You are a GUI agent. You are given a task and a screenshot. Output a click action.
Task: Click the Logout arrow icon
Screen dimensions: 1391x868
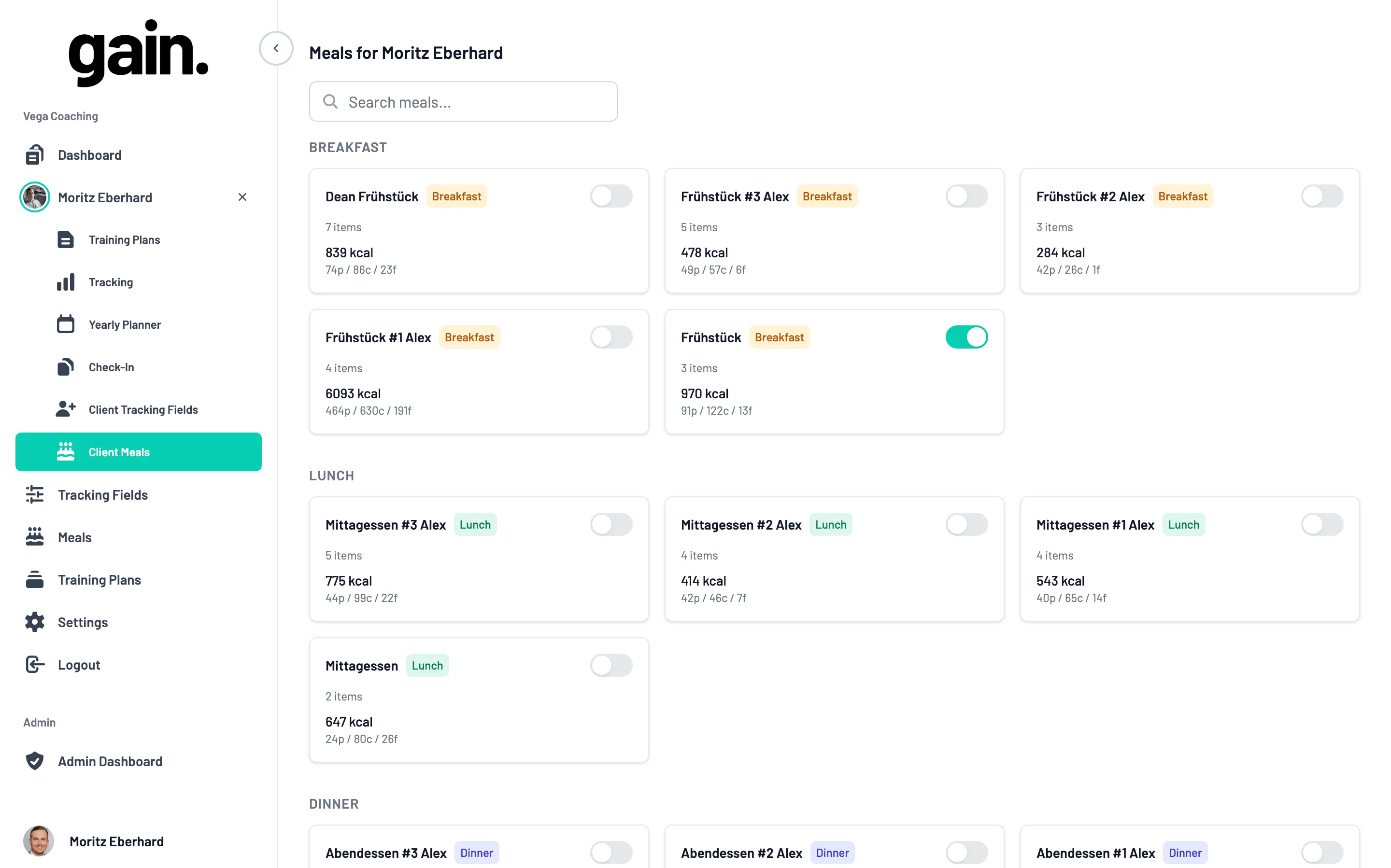(34, 665)
